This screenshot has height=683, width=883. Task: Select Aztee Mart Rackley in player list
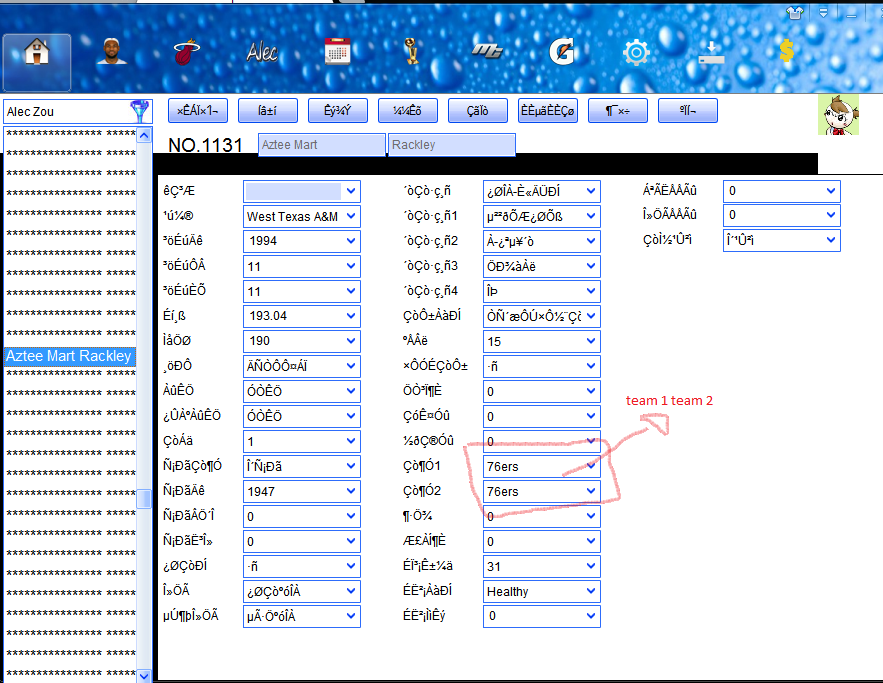[68, 356]
